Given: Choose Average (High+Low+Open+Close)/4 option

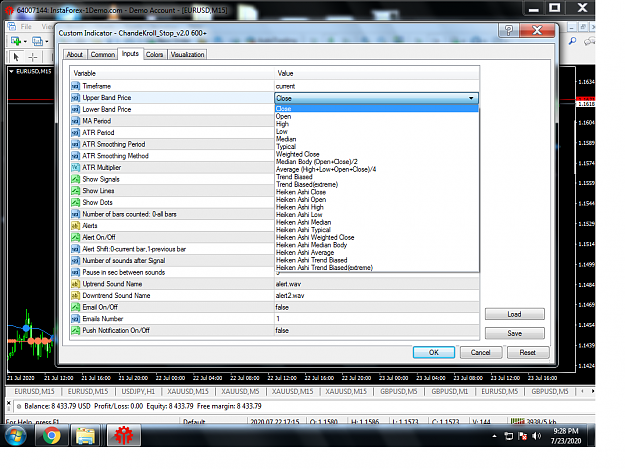Looking at the screenshot, I should tap(377, 169).
